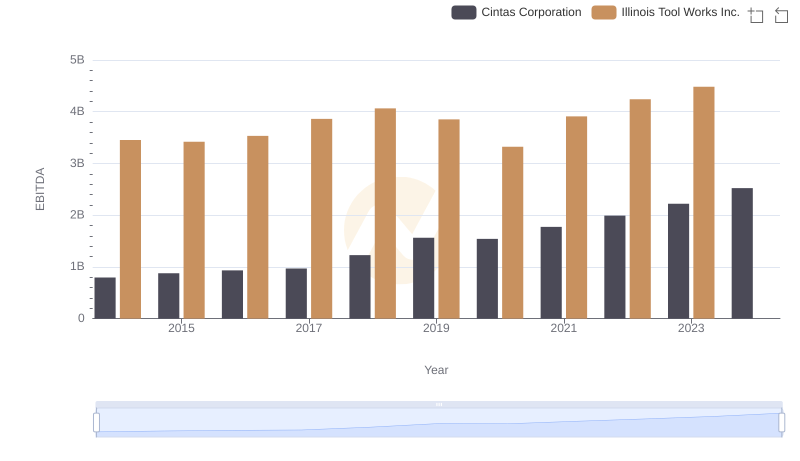The image size is (800, 461).
Task: Click the 4B y-axis label
Action: [77, 111]
